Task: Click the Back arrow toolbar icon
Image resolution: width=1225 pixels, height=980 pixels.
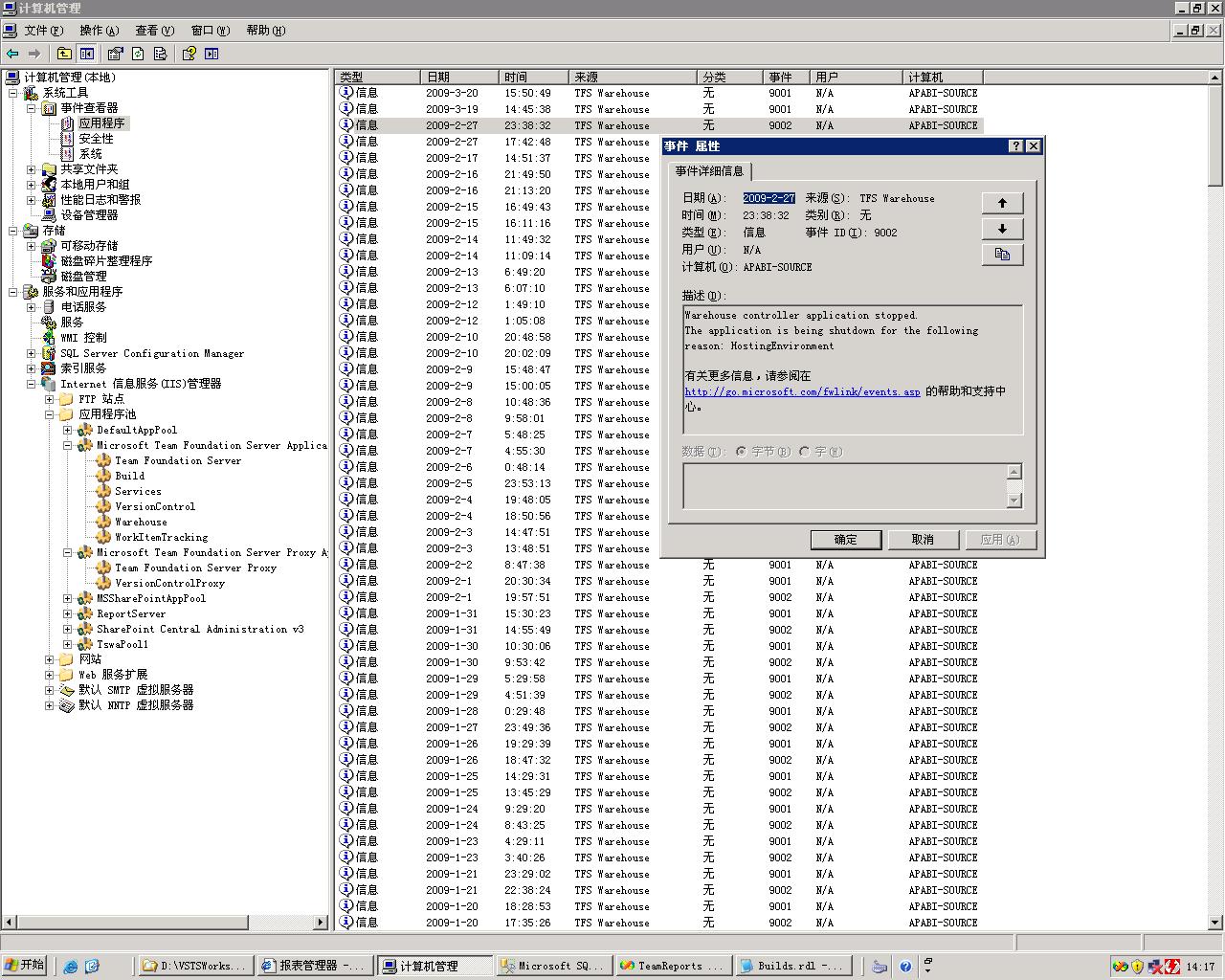Action: (x=12, y=54)
